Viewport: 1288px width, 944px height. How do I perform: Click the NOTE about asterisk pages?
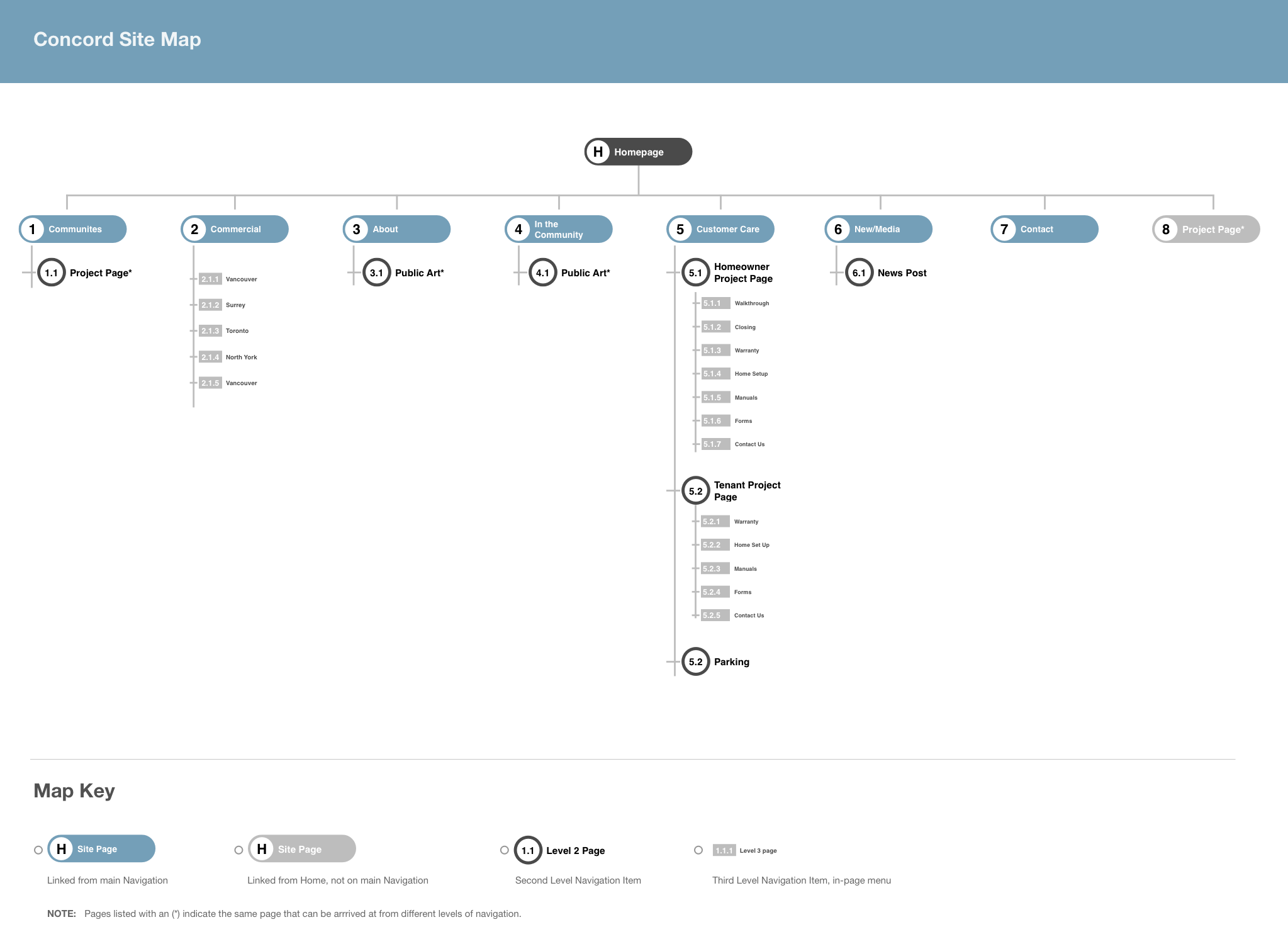pyautogui.click(x=284, y=914)
